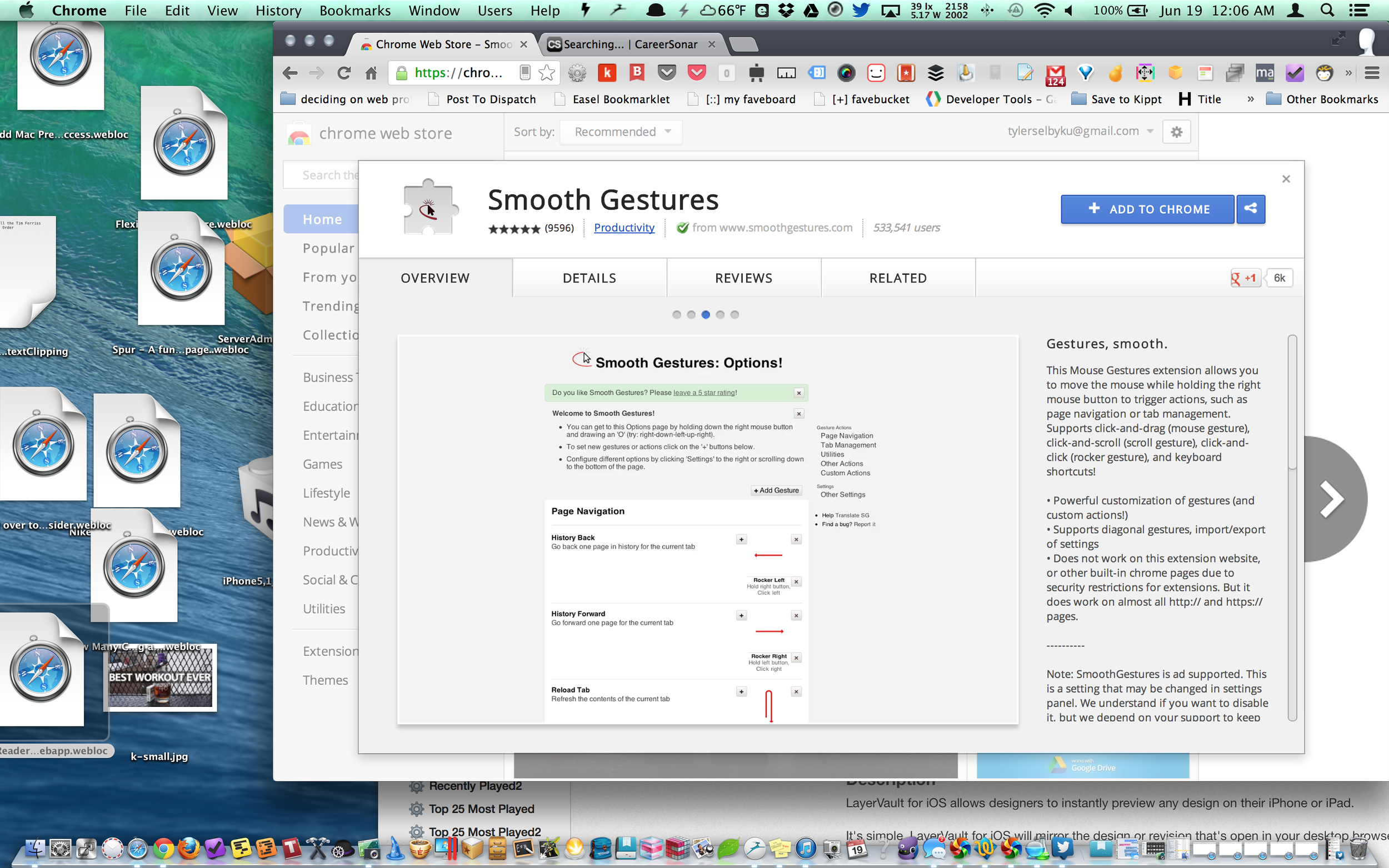Image resolution: width=1389 pixels, height=868 pixels.
Task: Click the battery 100% indicator
Action: point(1120,11)
